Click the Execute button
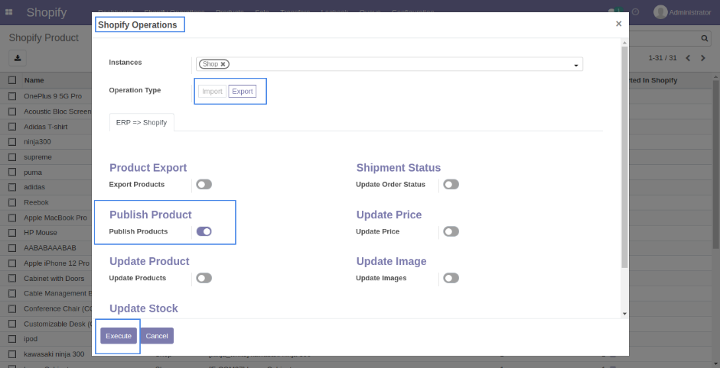Image resolution: width=720 pixels, height=368 pixels. (x=118, y=336)
